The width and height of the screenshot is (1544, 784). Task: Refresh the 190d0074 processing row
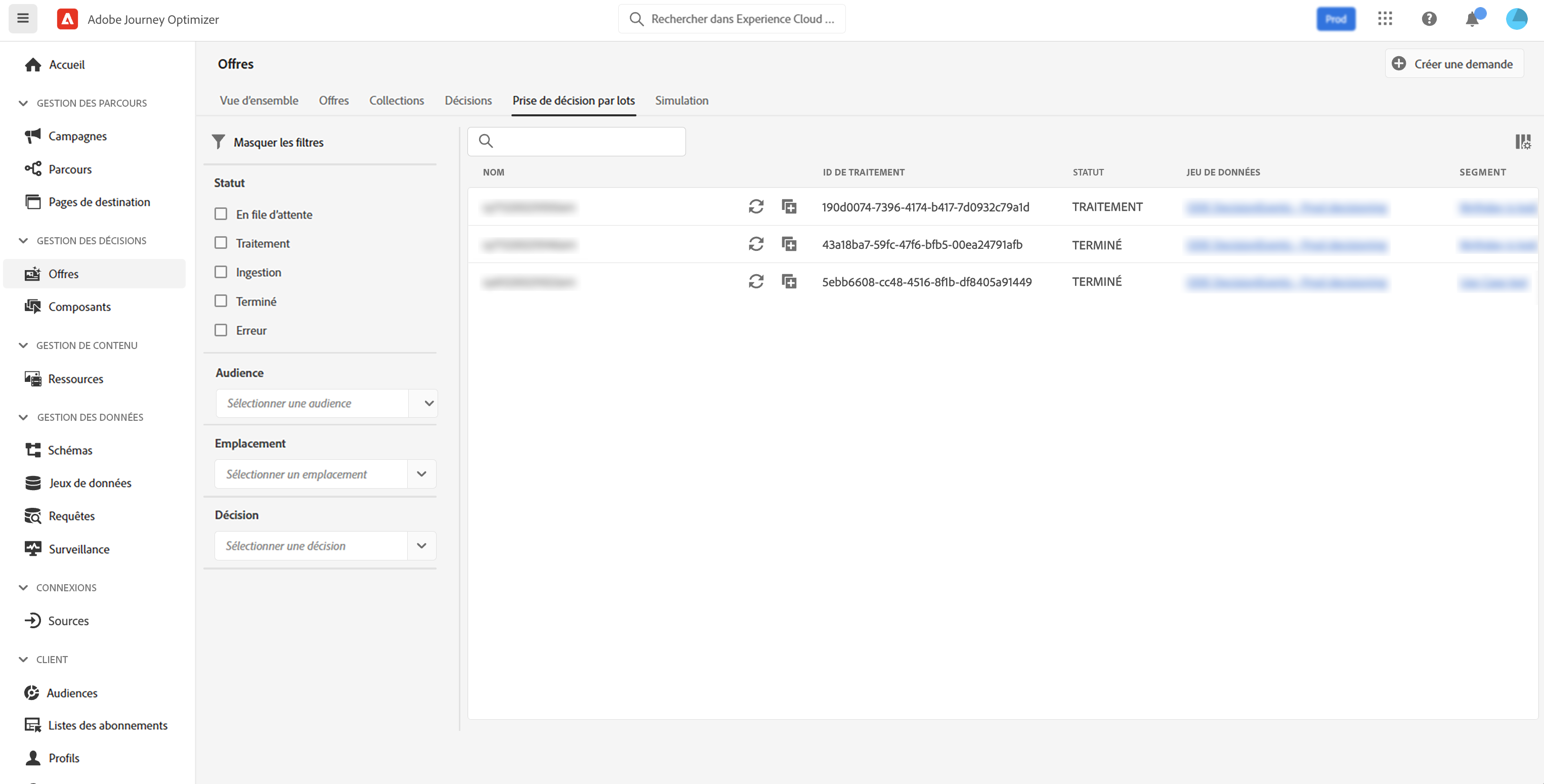[x=756, y=207]
